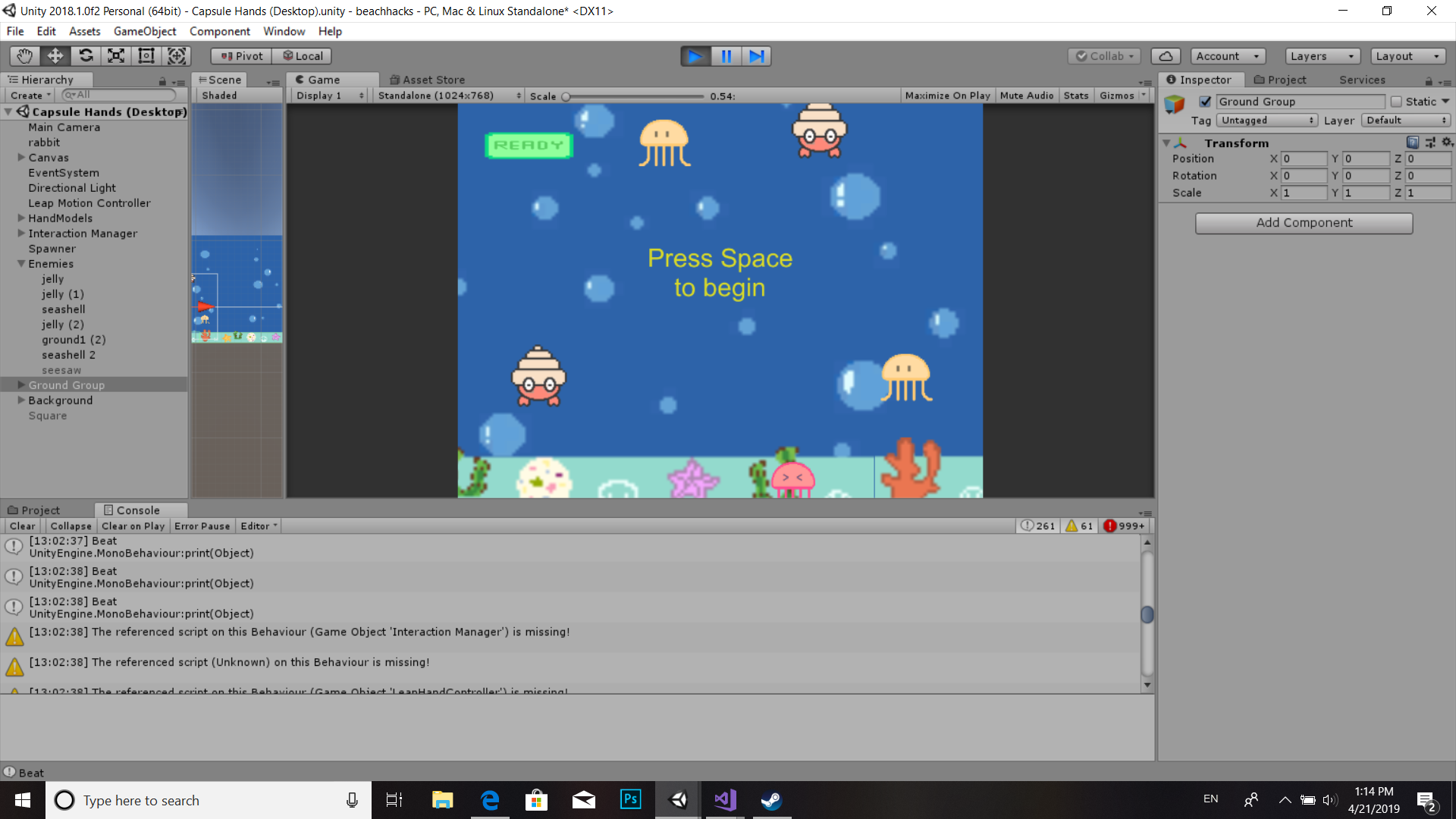Open the Tag dropdown showing Untagged
1456x819 pixels.
(x=1266, y=121)
